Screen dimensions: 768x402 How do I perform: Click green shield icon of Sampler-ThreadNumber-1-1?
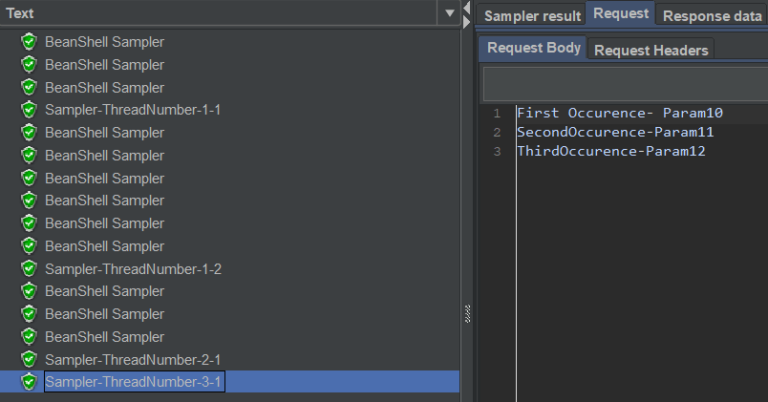click(x=29, y=110)
